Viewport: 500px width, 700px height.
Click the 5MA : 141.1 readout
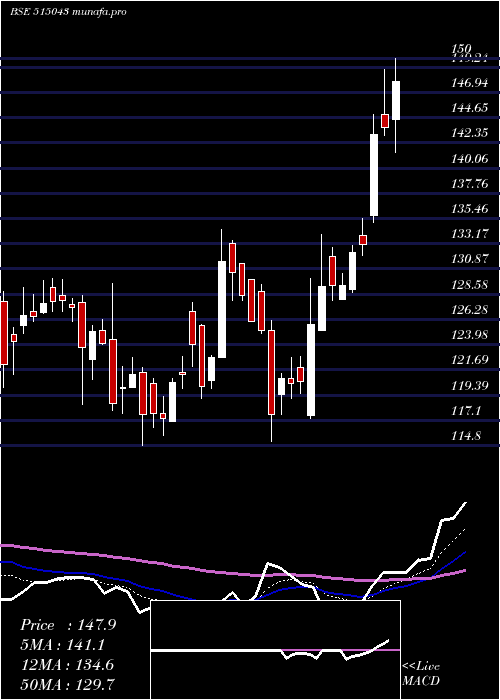coord(63,645)
